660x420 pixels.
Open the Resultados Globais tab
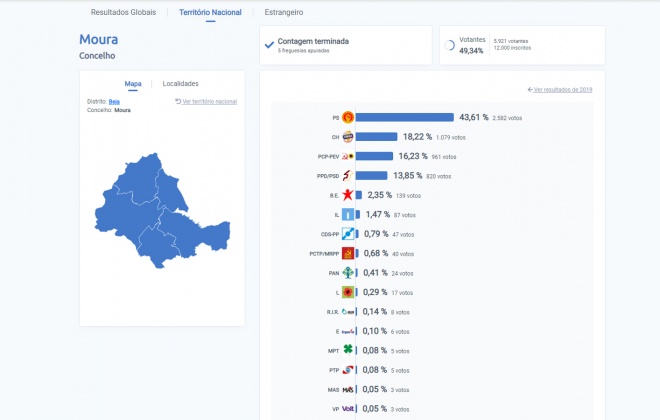[x=123, y=12]
